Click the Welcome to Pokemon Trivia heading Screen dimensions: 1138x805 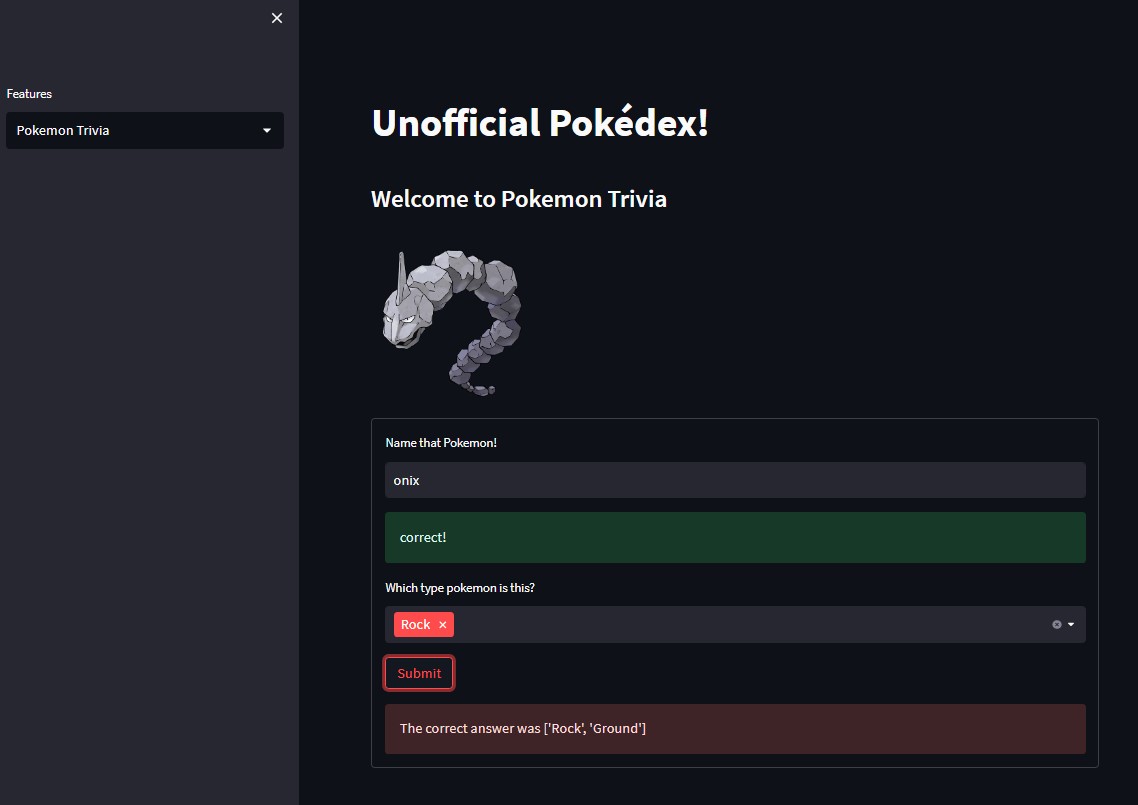click(519, 198)
